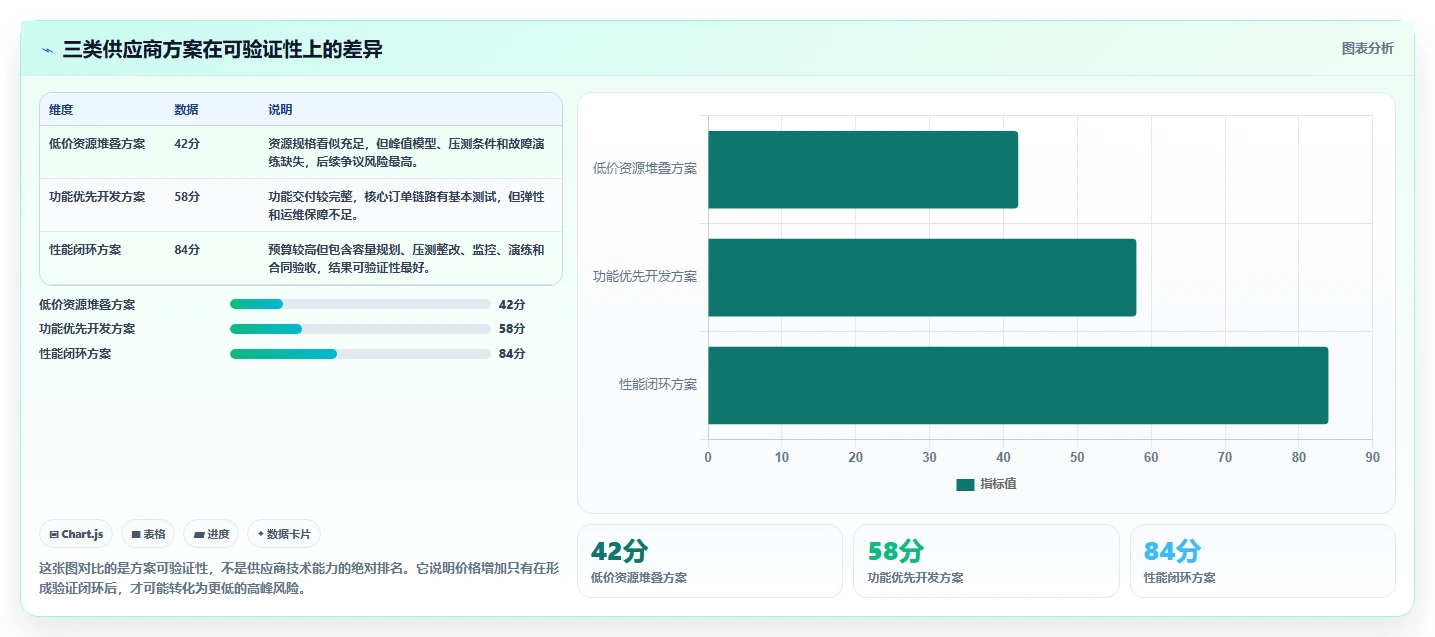
Task: Click the 功能优先开发方案 description text
Action: (x=406, y=206)
